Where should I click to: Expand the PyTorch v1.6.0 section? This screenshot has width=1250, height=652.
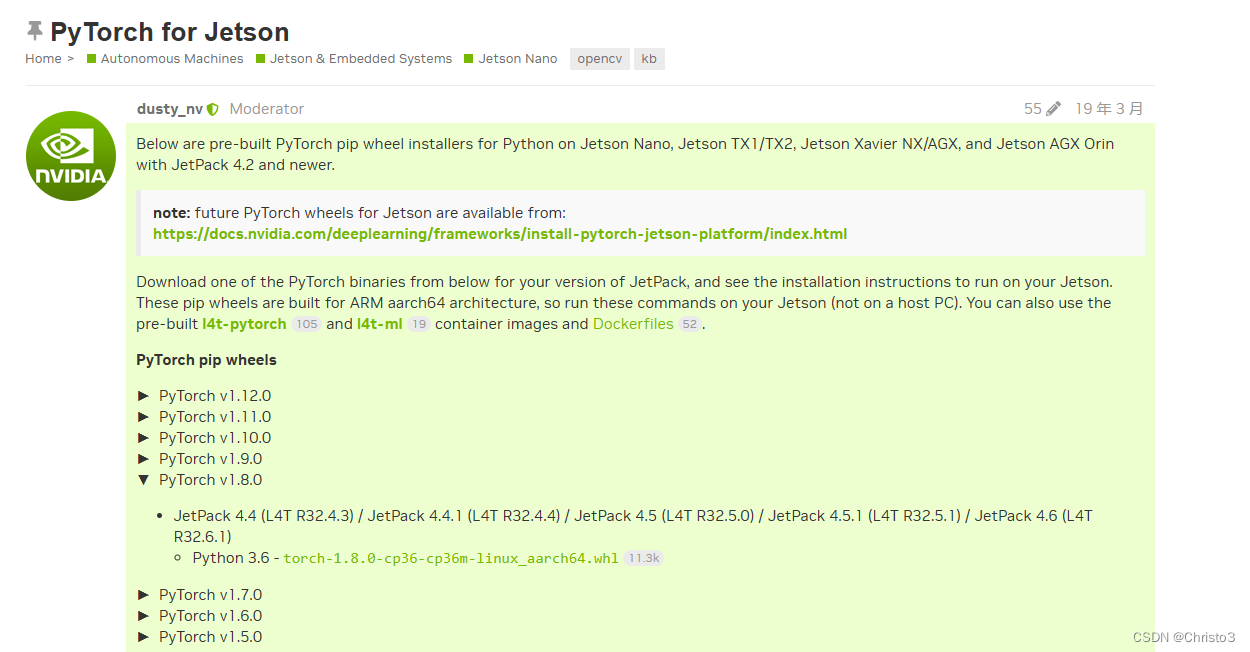pyautogui.click(x=199, y=615)
